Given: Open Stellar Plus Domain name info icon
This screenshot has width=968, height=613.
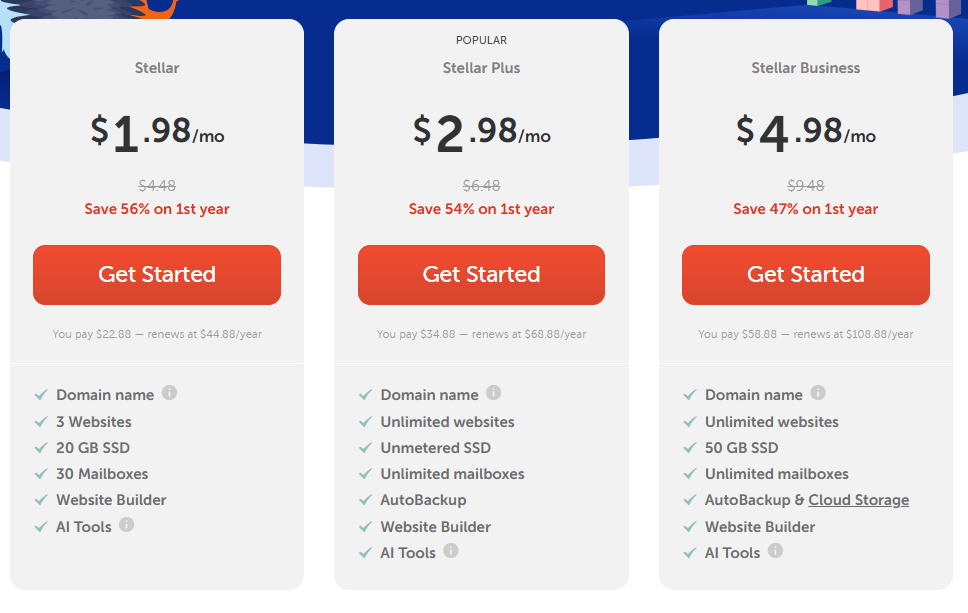Looking at the screenshot, I should [x=493, y=393].
